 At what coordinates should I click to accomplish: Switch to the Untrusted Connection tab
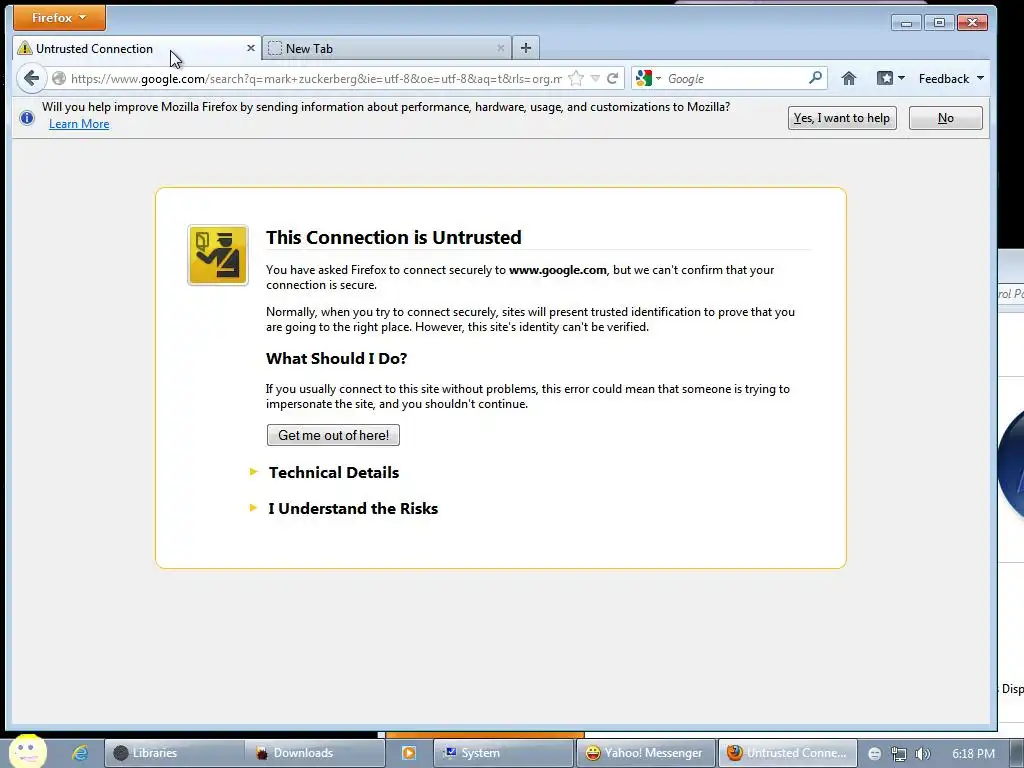[x=136, y=48]
